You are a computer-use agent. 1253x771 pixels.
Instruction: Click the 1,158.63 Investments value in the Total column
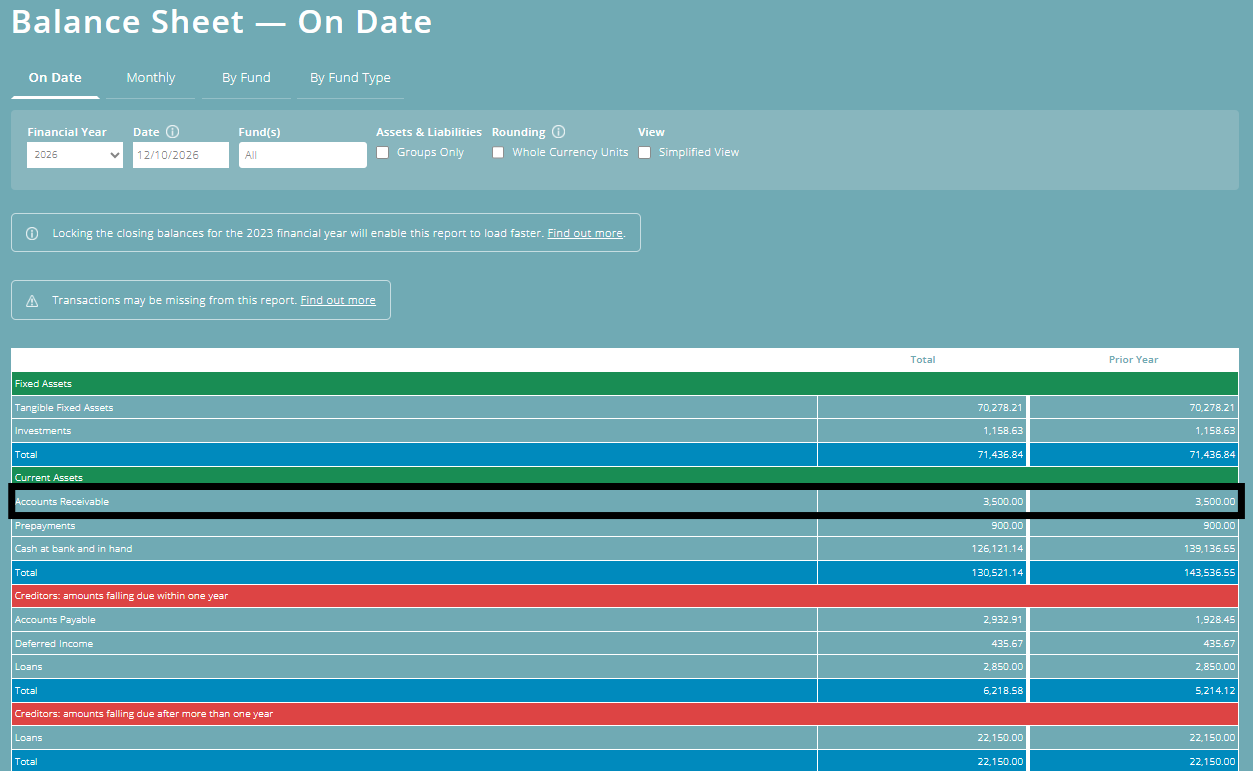click(x=1003, y=431)
